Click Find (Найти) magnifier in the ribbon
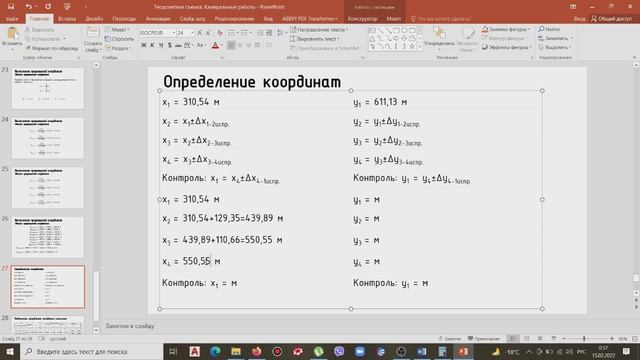The width and height of the screenshot is (640, 360). pyautogui.click(x=549, y=29)
